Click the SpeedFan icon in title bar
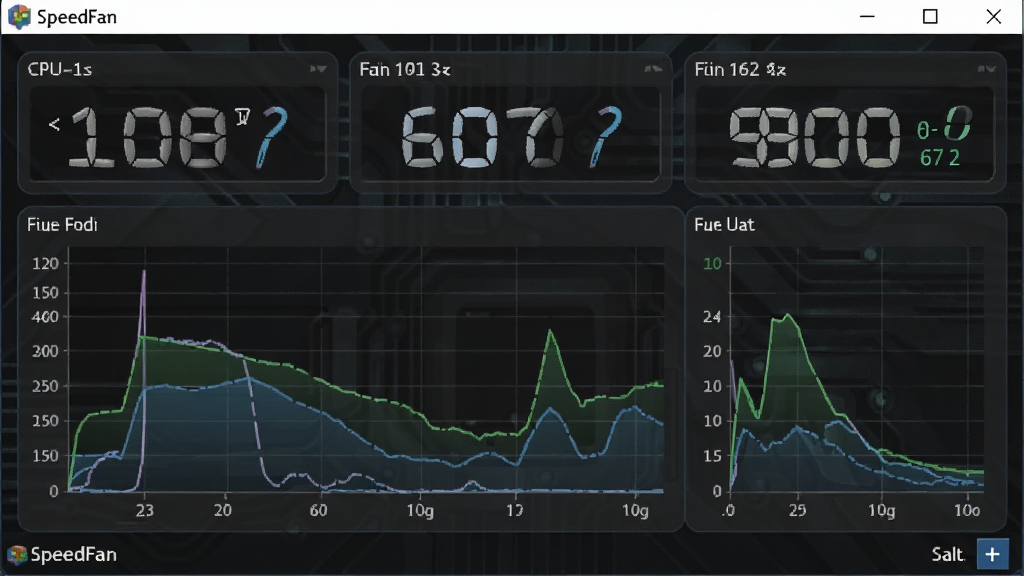 pos(19,17)
